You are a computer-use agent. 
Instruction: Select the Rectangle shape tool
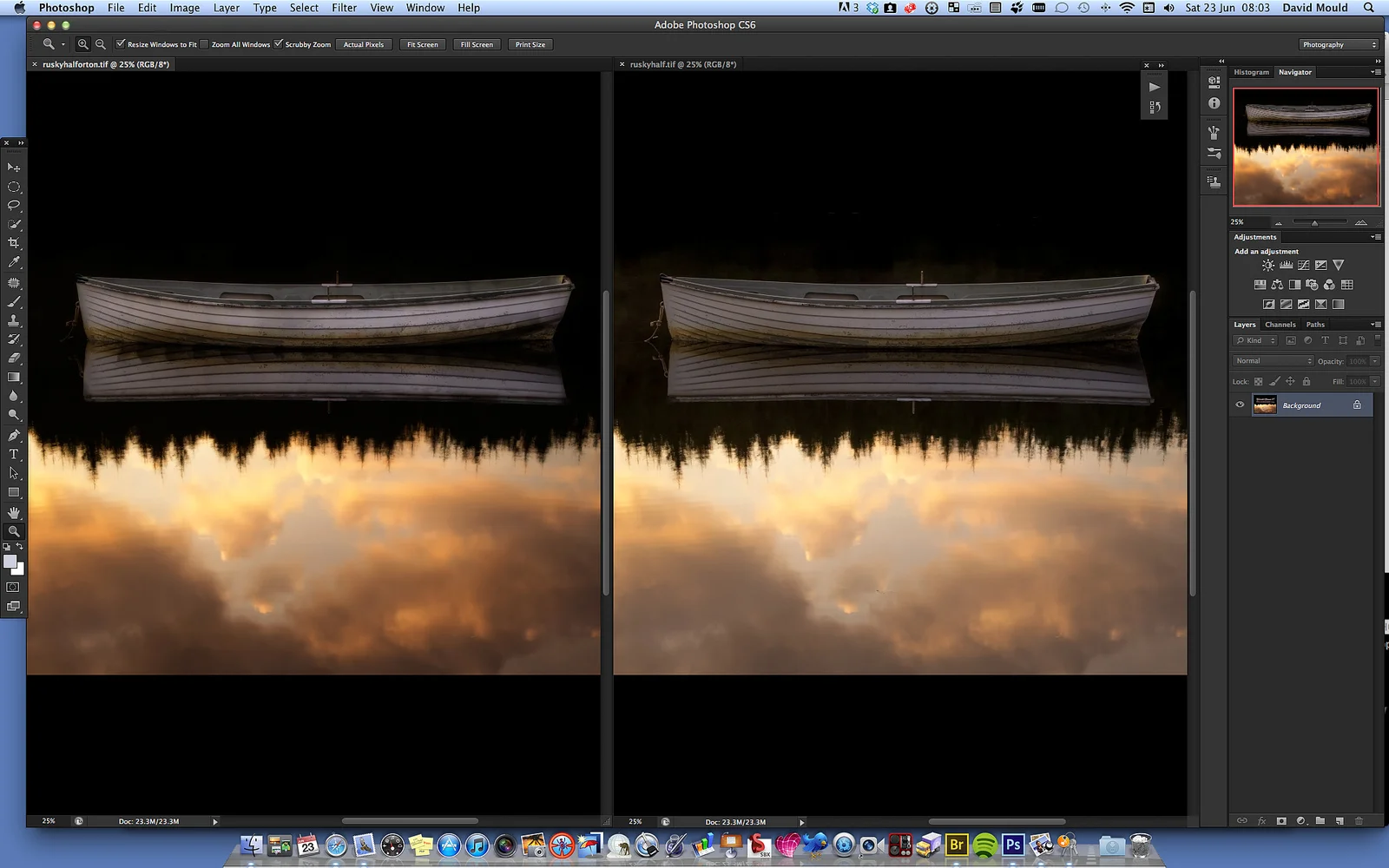tap(14, 492)
